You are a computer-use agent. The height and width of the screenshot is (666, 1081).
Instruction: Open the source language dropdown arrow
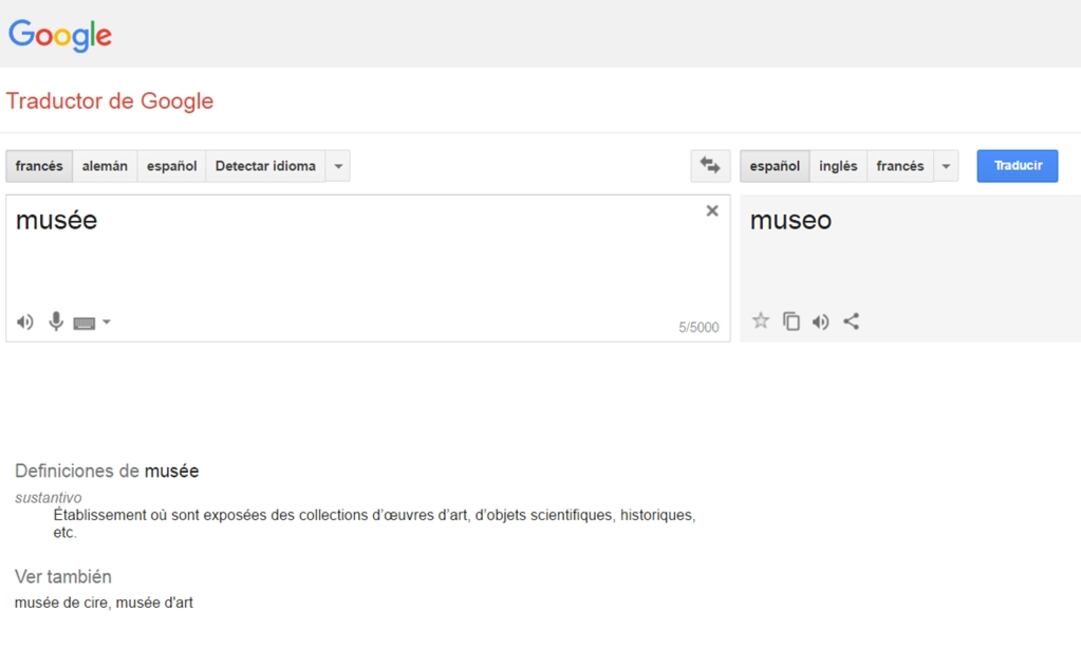pos(338,166)
